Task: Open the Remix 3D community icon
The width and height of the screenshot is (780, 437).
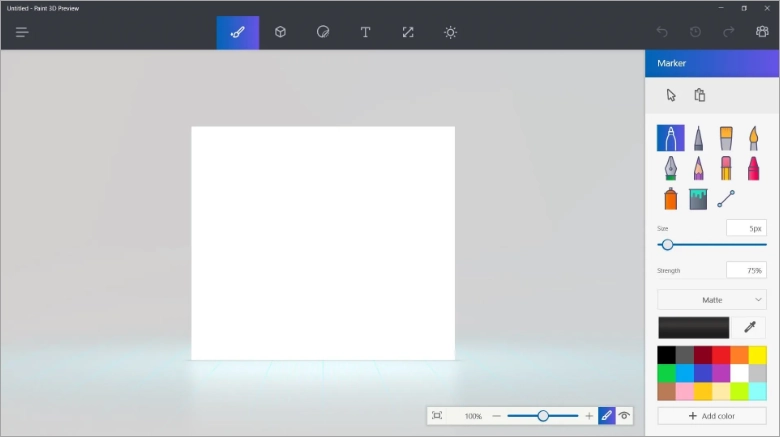Action: click(x=762, y=32)
